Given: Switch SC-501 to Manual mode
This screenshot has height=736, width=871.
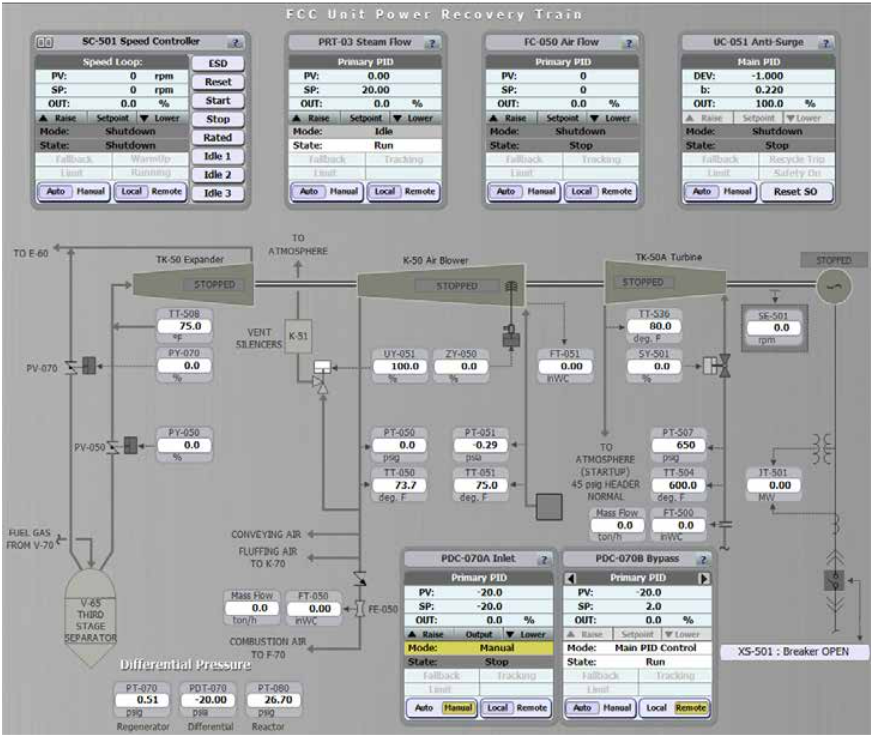Looking at the screenshot, I should (x=91, y=191).
